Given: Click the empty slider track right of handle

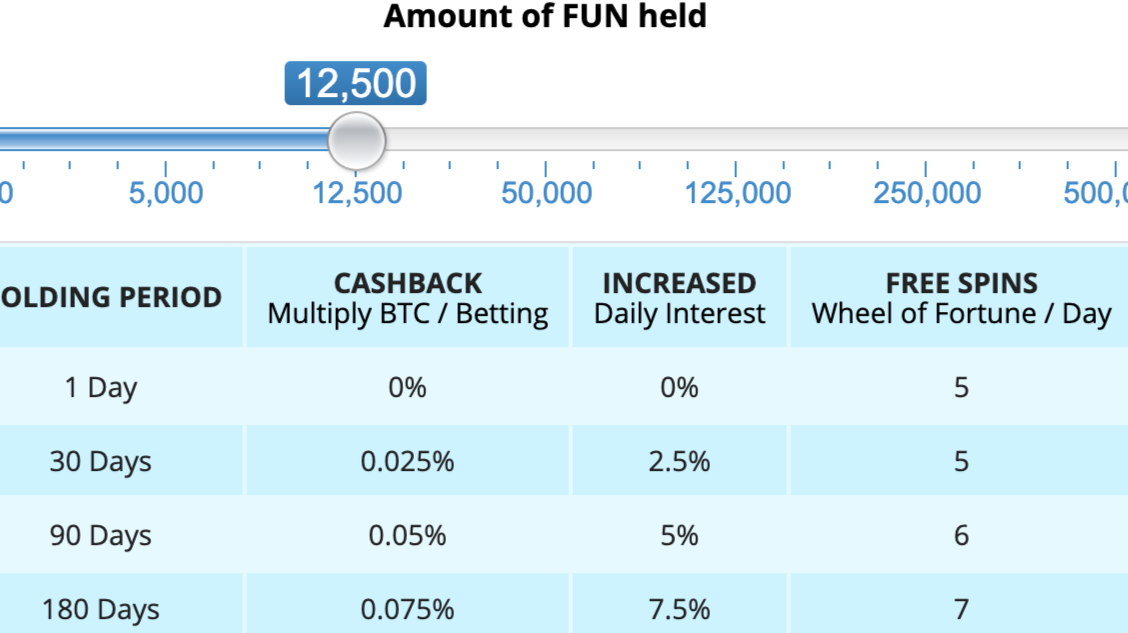Looking at the screenshot, I should (757, 140).
